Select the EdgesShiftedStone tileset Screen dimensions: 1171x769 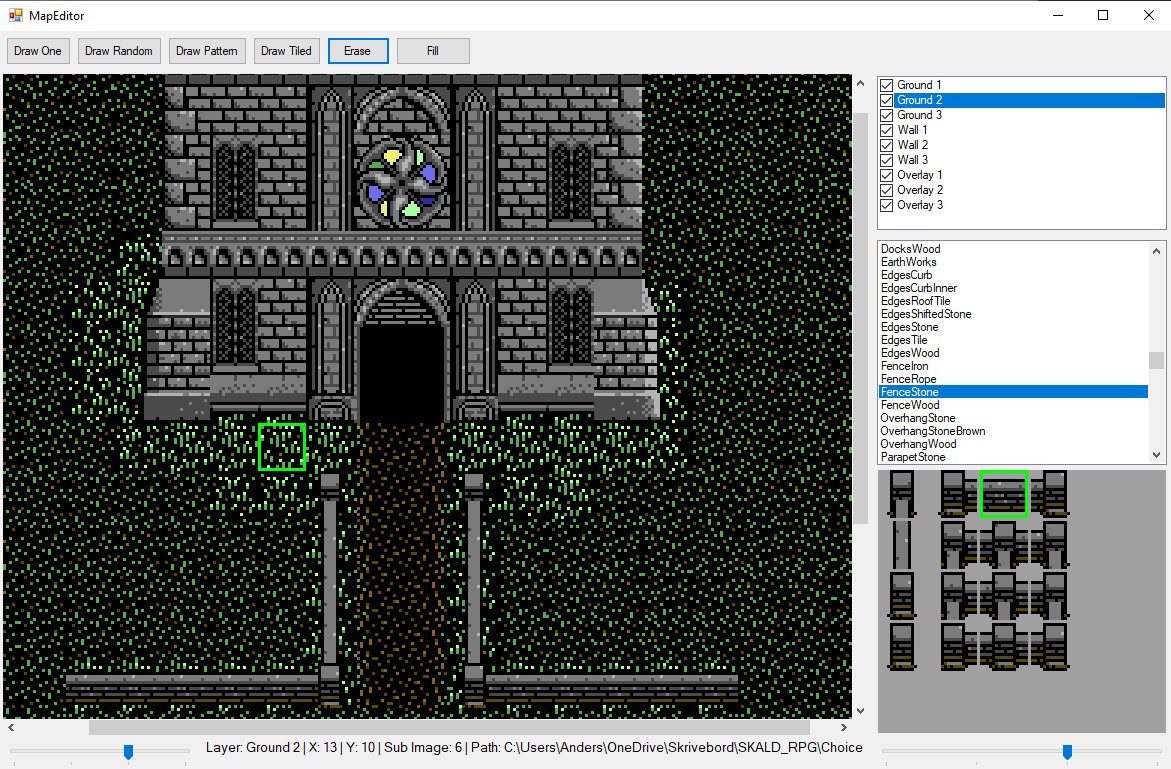click(1013, 314)
